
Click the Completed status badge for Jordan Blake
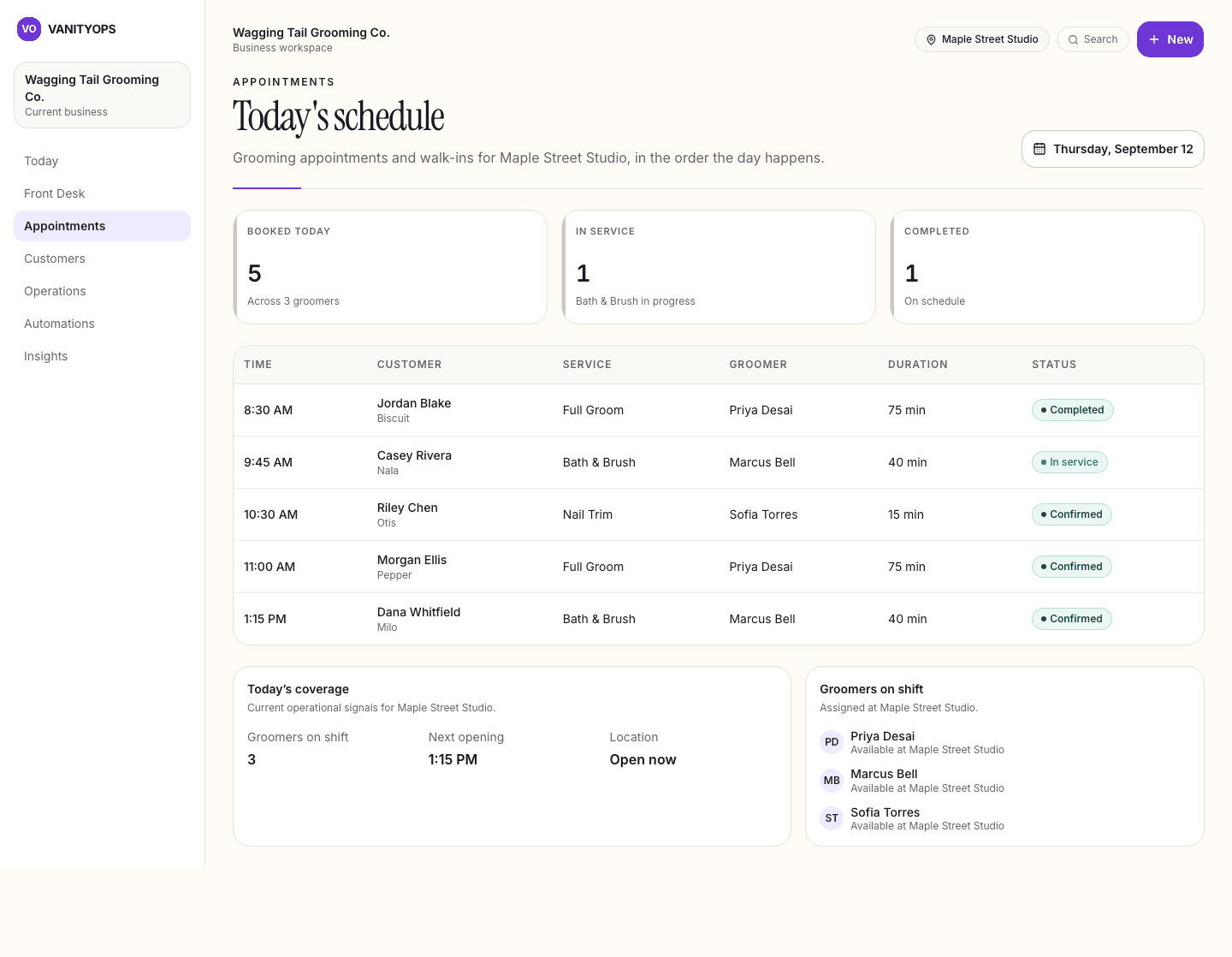1072,410
